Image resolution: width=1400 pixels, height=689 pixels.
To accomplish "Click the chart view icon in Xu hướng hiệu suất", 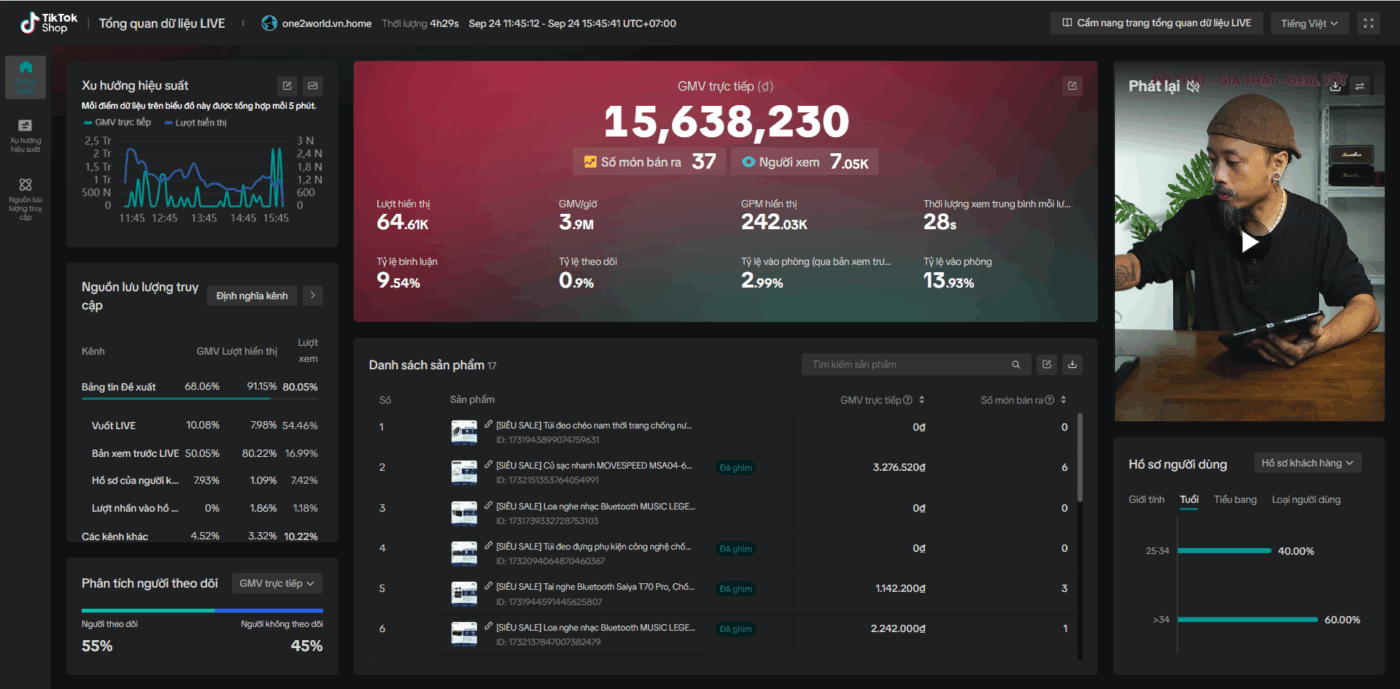I will pyautogui.click(x=313, y=86).
